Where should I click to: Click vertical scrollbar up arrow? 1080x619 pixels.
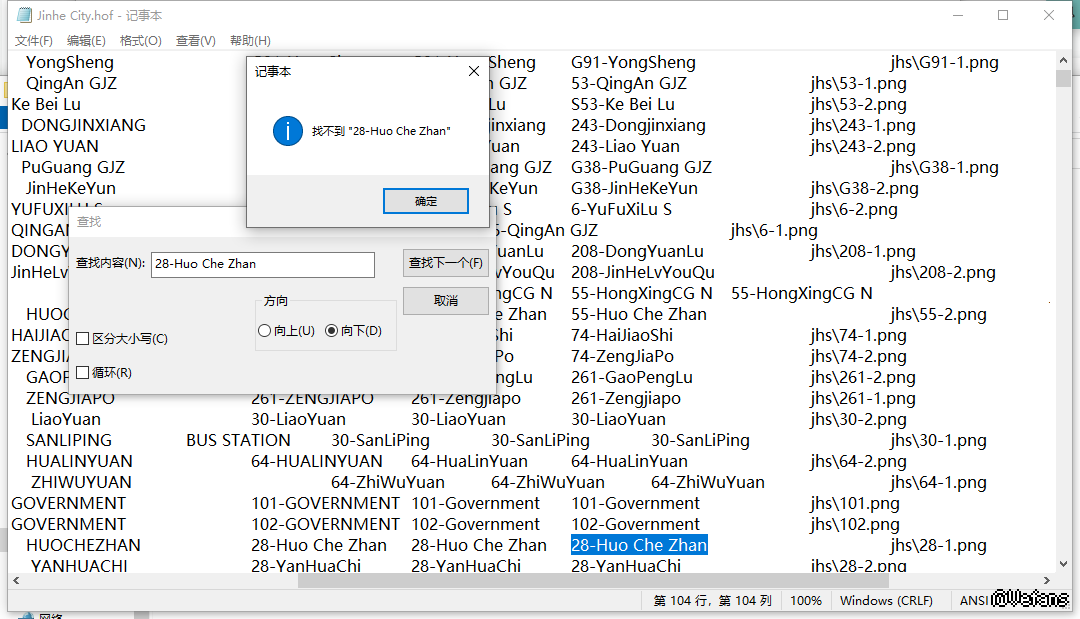click(1063, 61)
